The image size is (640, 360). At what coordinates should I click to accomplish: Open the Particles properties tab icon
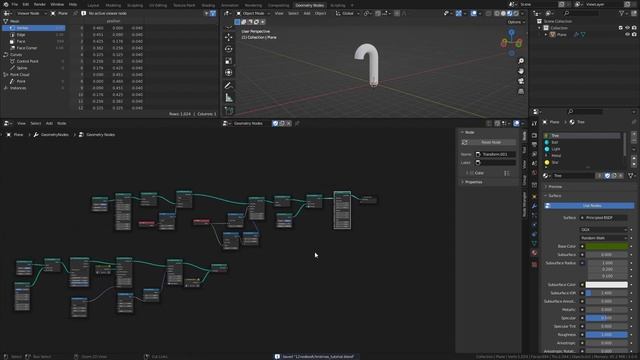534,215
